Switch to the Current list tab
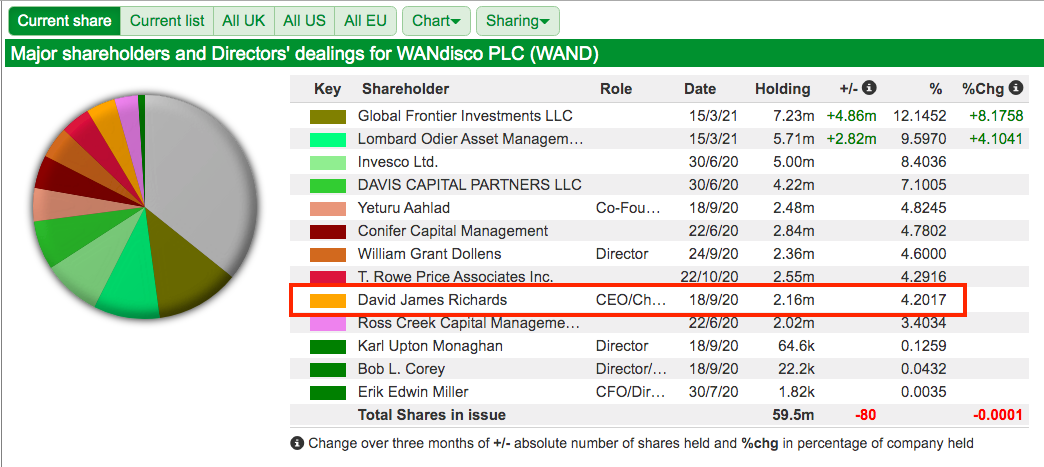This screenshot has height=467, width=1044. [x=167, y=21]
